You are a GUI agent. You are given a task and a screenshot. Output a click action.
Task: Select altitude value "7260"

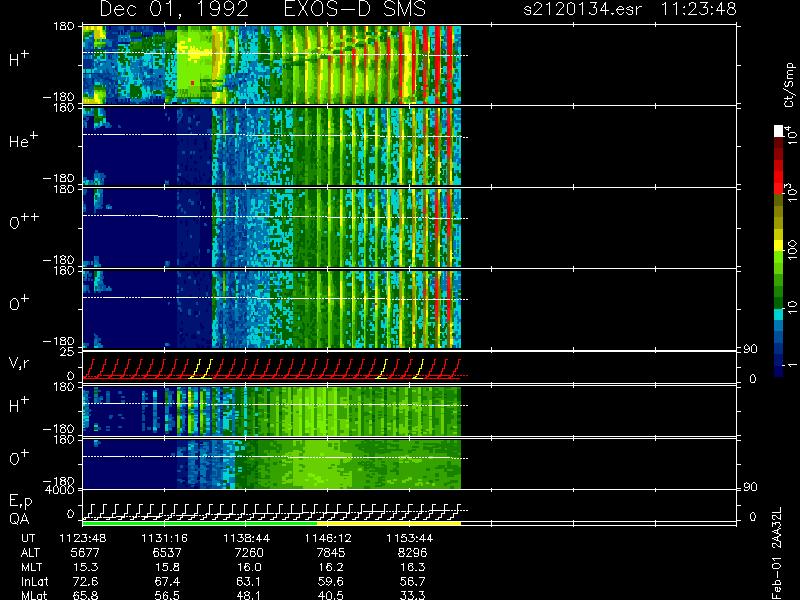pyautogui.click(x=249, y=553)
